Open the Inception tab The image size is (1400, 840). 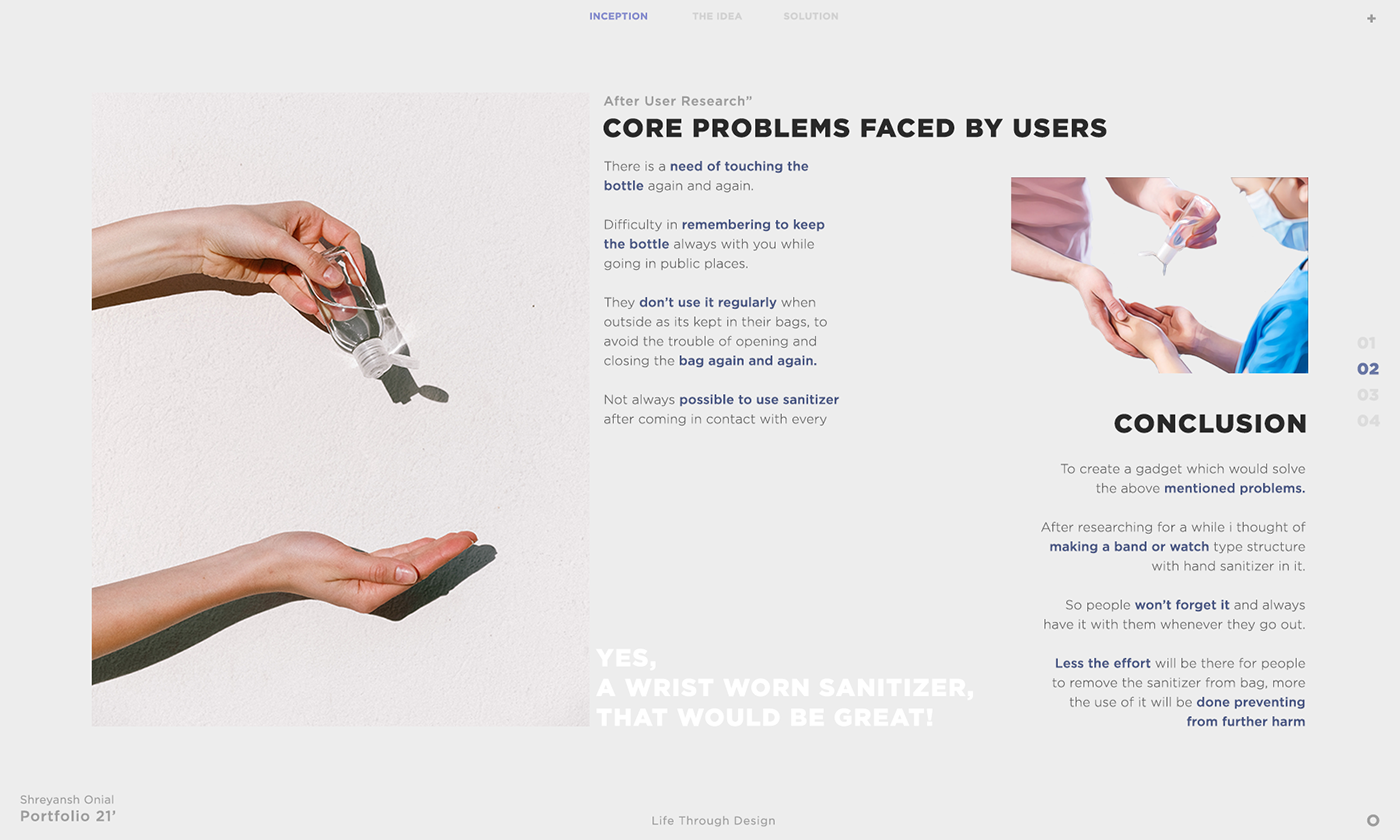coord(618,16)
